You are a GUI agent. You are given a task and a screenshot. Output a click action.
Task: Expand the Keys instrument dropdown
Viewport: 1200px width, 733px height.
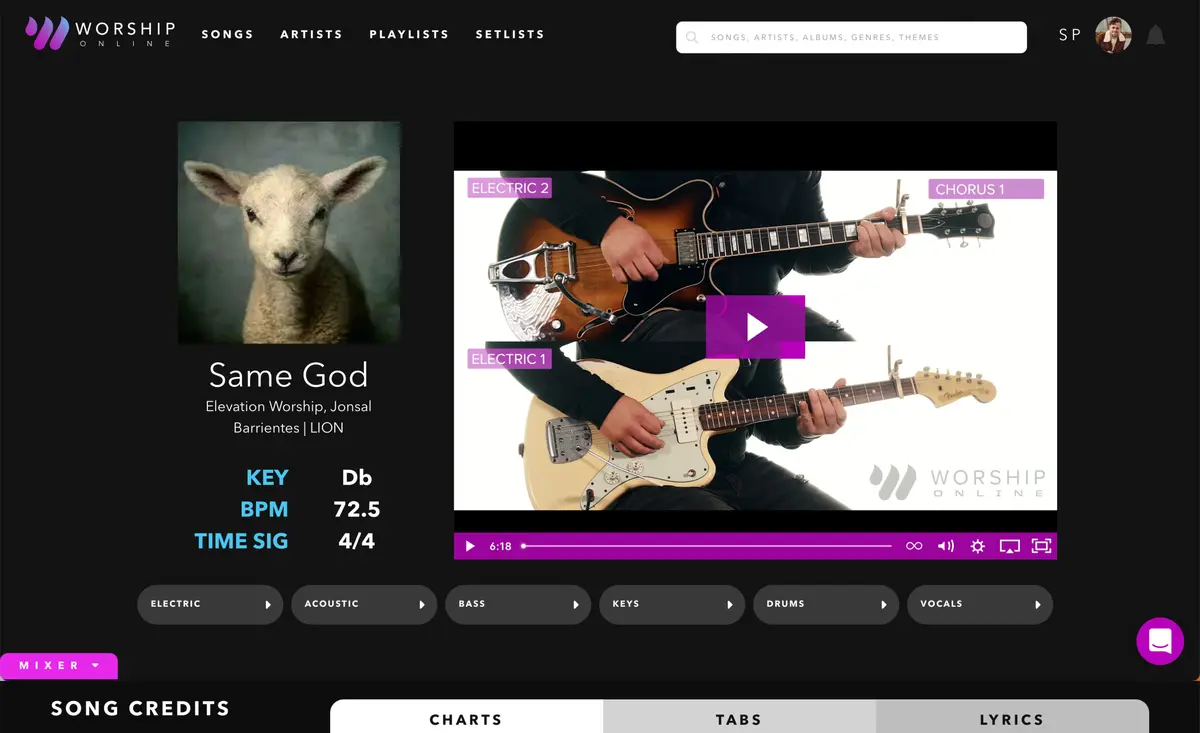(x=672, y=604)
